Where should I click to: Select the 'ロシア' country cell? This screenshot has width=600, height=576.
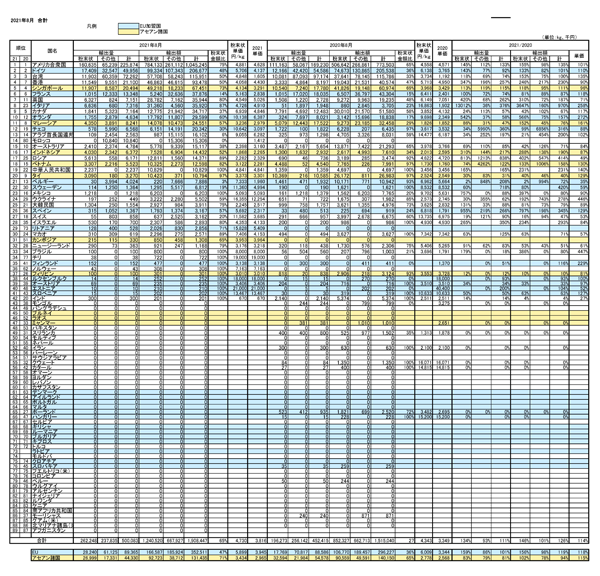[52, 158]
